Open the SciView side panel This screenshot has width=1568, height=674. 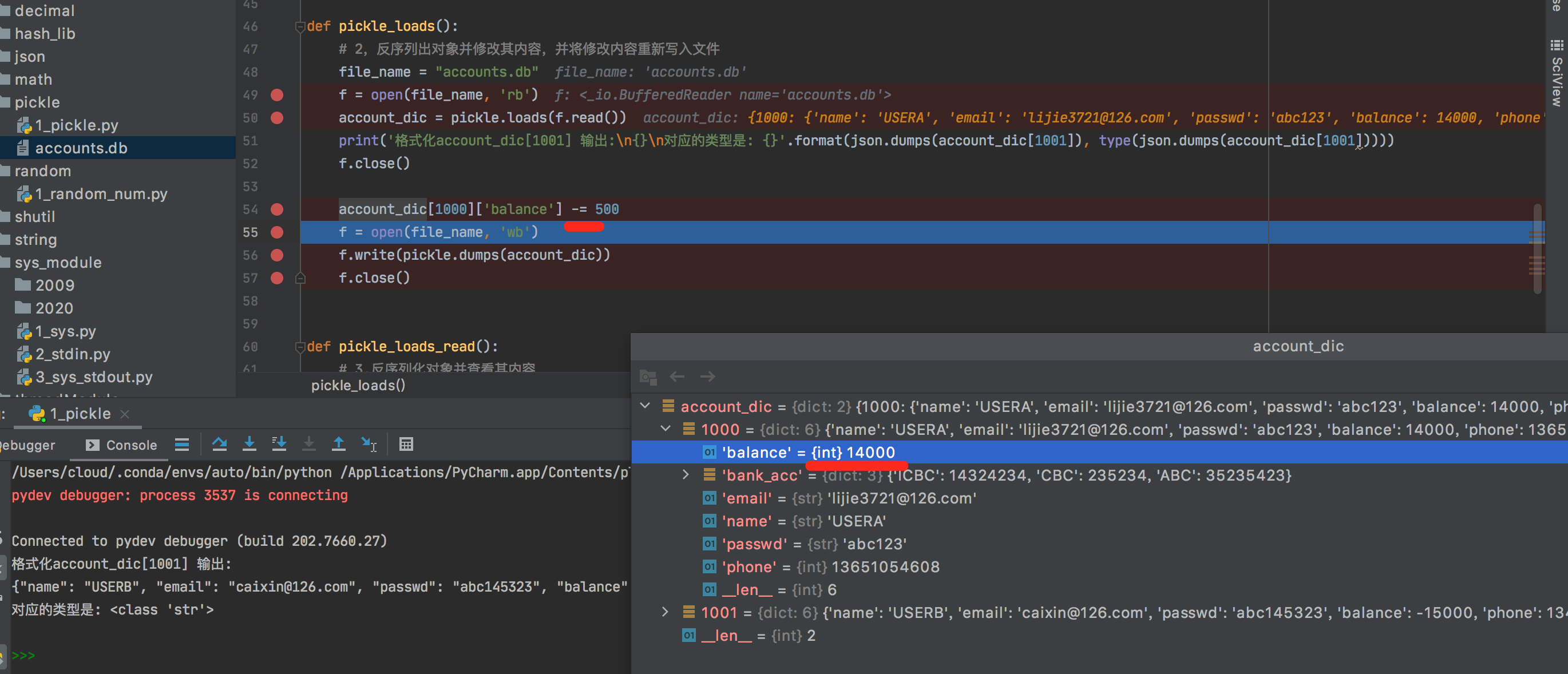pyautogui.click(x=1557, y=73)
